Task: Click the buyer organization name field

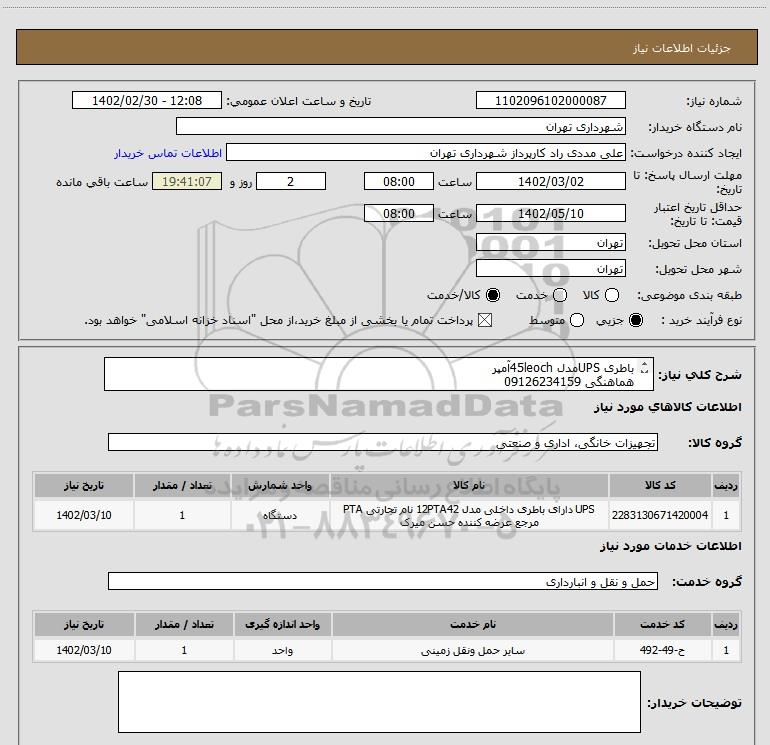Action: 401,126
